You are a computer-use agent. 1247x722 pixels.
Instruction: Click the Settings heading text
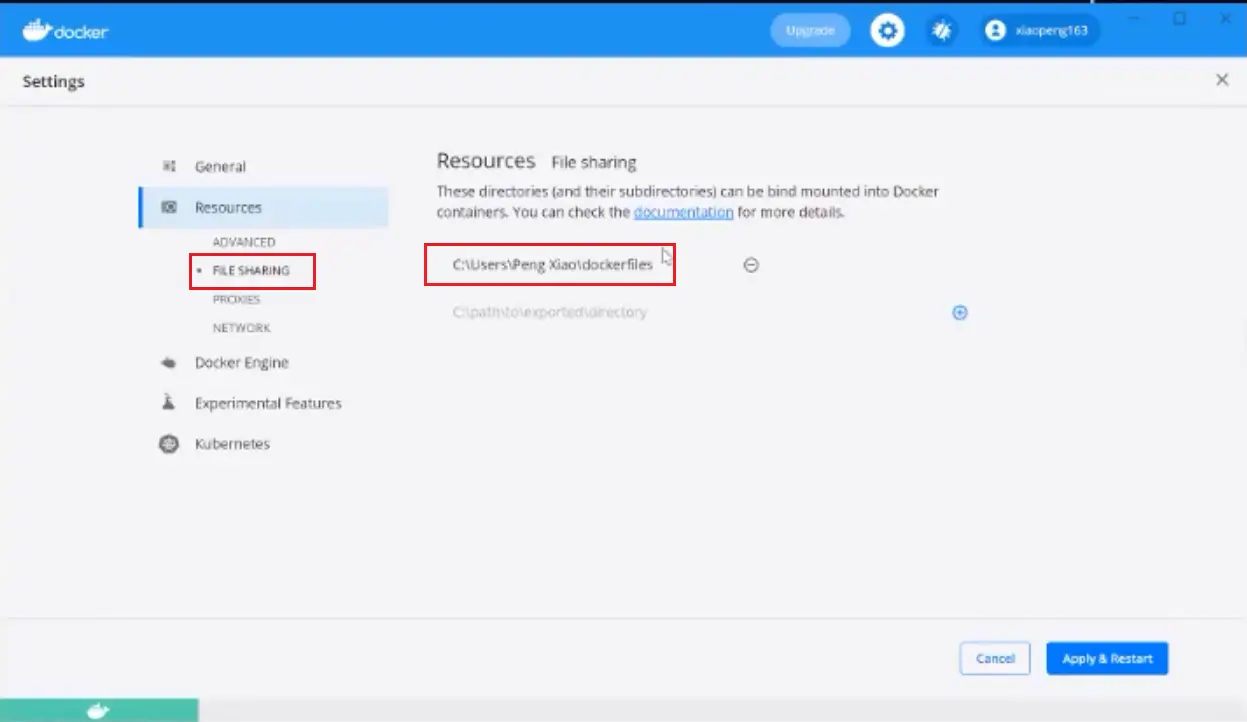click(54, 81)
